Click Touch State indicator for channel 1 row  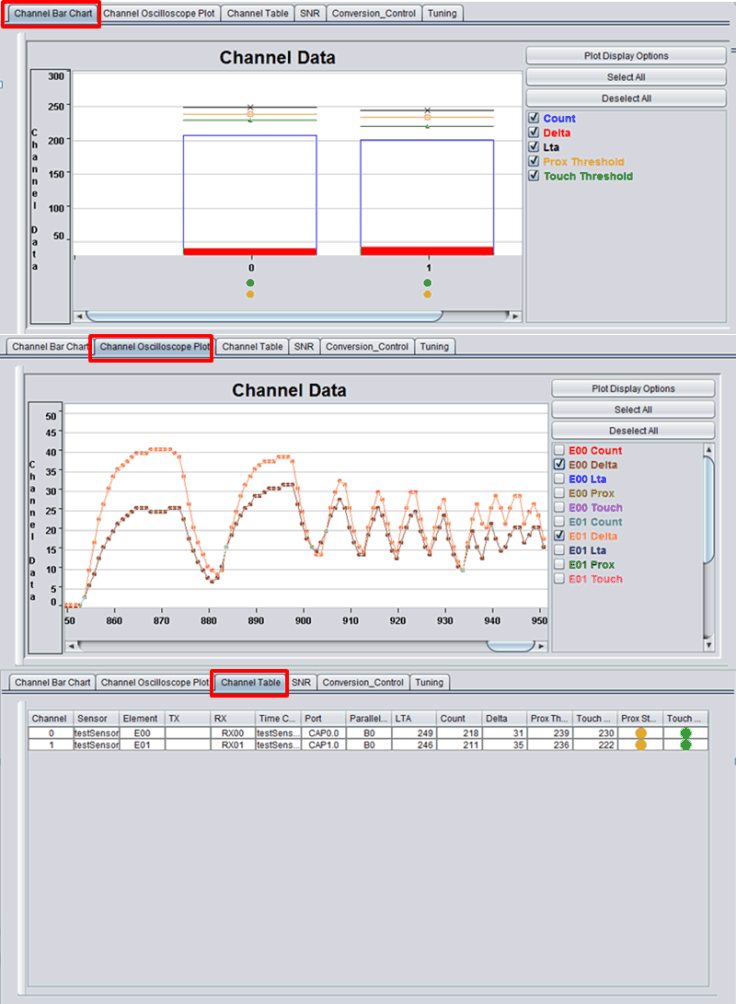(685, 745)
